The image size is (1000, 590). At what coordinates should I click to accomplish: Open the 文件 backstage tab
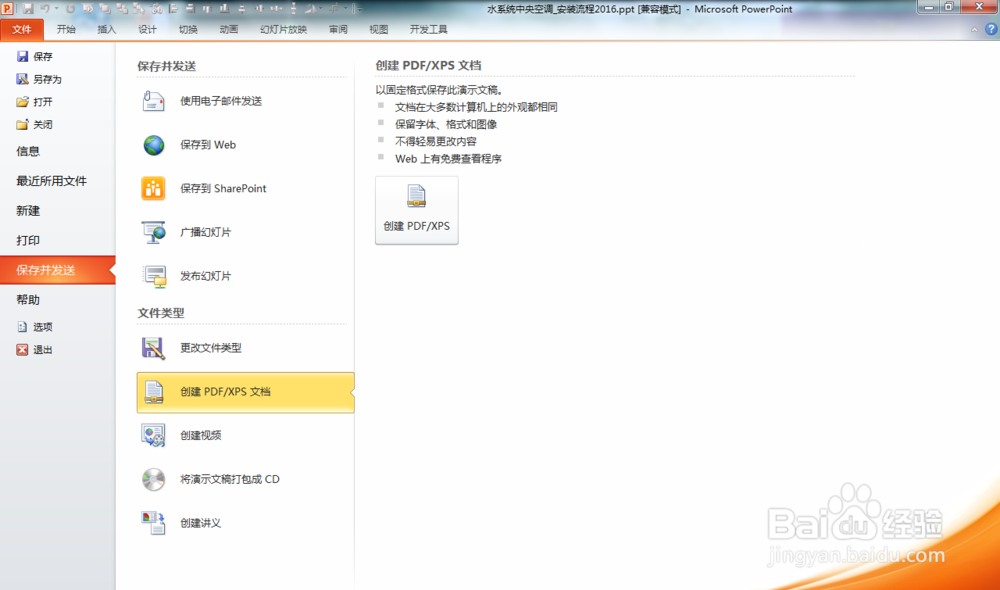click(x=22, y=29)
